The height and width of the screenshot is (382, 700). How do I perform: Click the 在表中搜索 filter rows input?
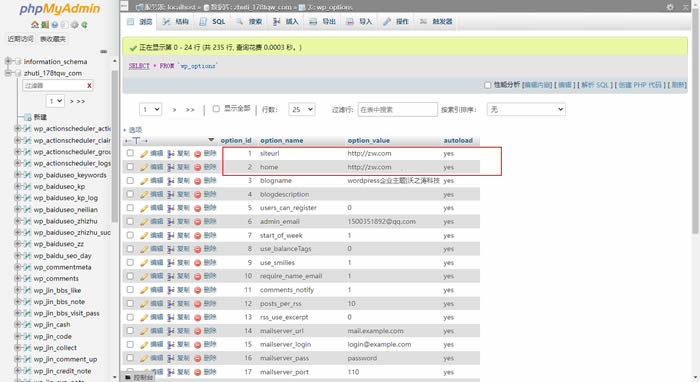click(397, 109)
